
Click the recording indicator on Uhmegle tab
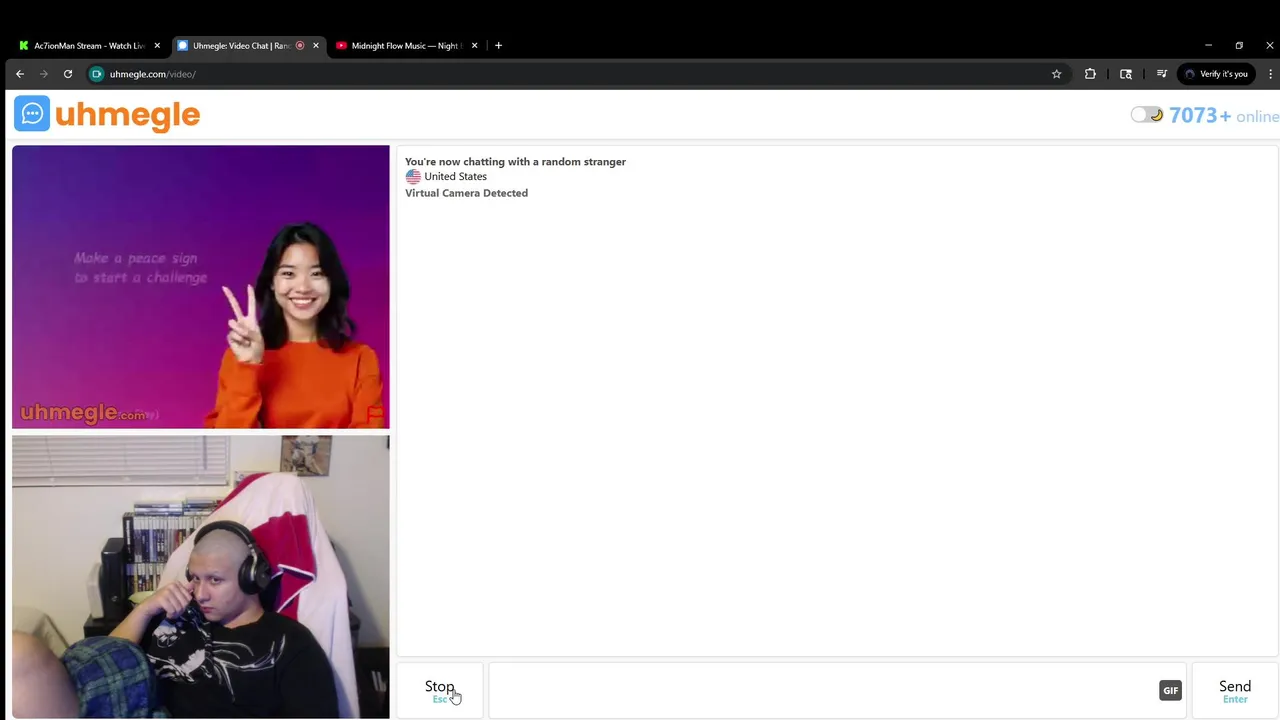point(300,45)
